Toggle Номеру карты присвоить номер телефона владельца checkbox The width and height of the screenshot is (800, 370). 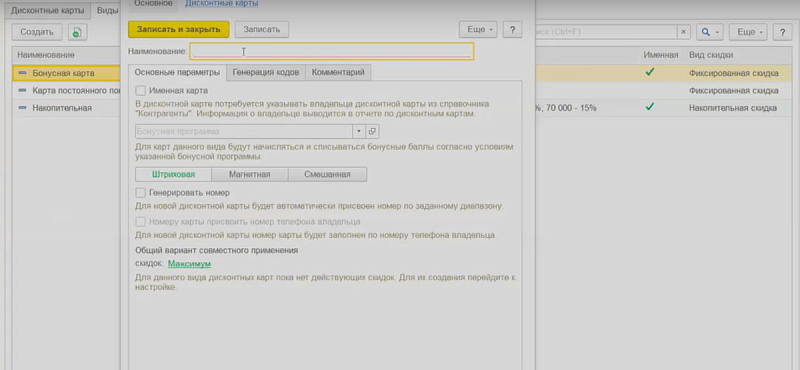(x=140, y=221)
